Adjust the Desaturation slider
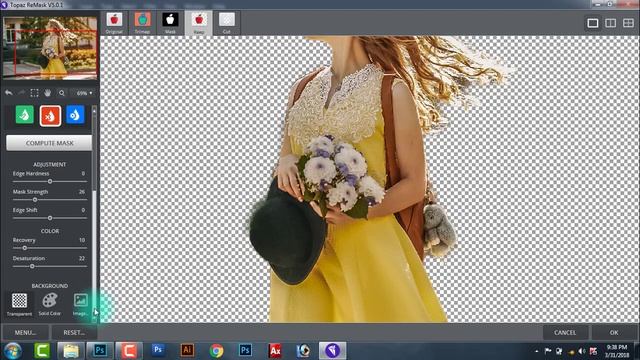Viewport: 640px width, 360px height. click(50, 266)
